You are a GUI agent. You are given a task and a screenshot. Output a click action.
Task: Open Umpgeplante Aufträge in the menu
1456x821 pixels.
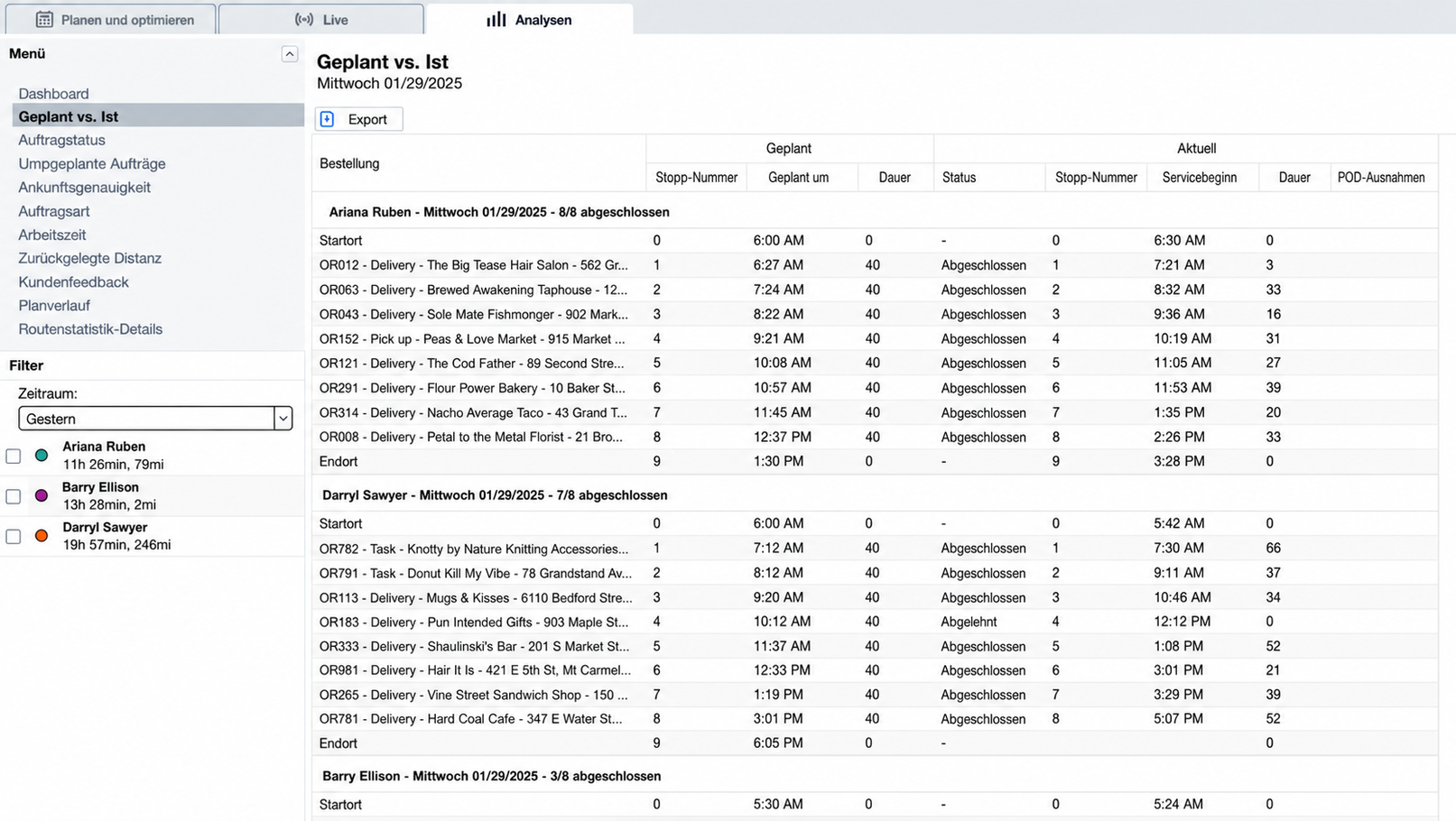[x=92, y=163]
